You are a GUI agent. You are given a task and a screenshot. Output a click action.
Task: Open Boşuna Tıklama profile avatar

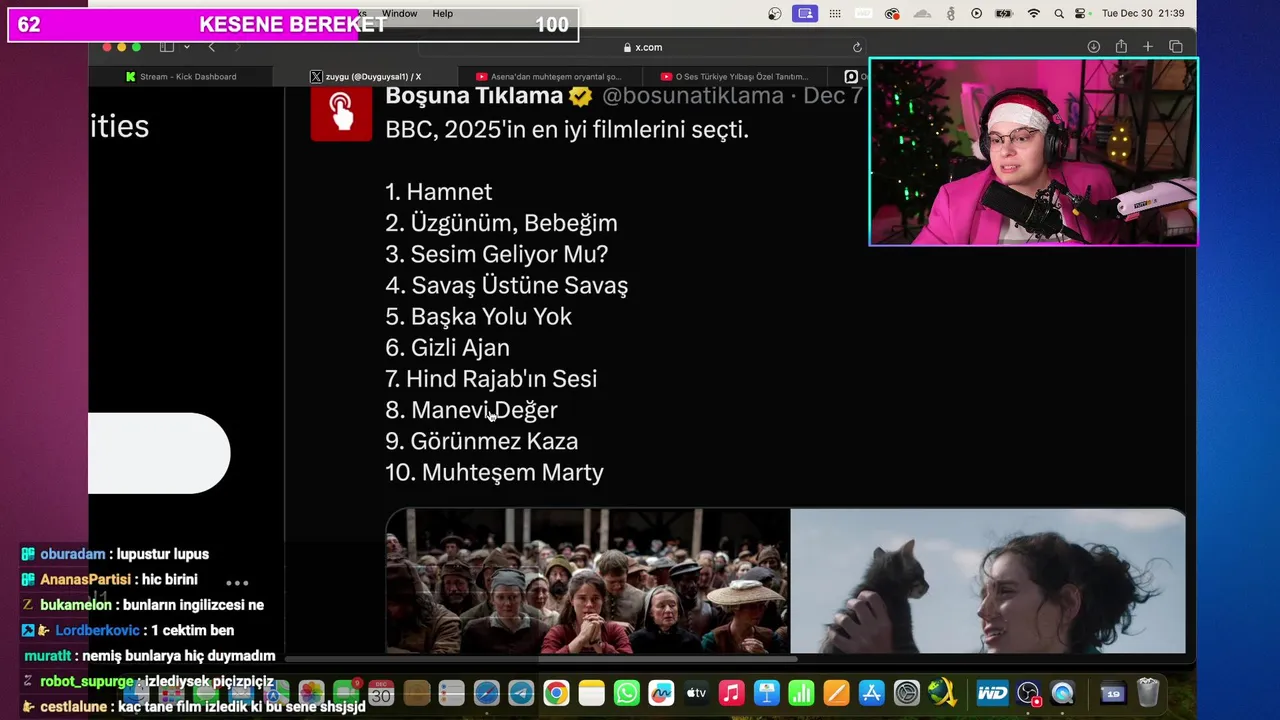[341, 112]
